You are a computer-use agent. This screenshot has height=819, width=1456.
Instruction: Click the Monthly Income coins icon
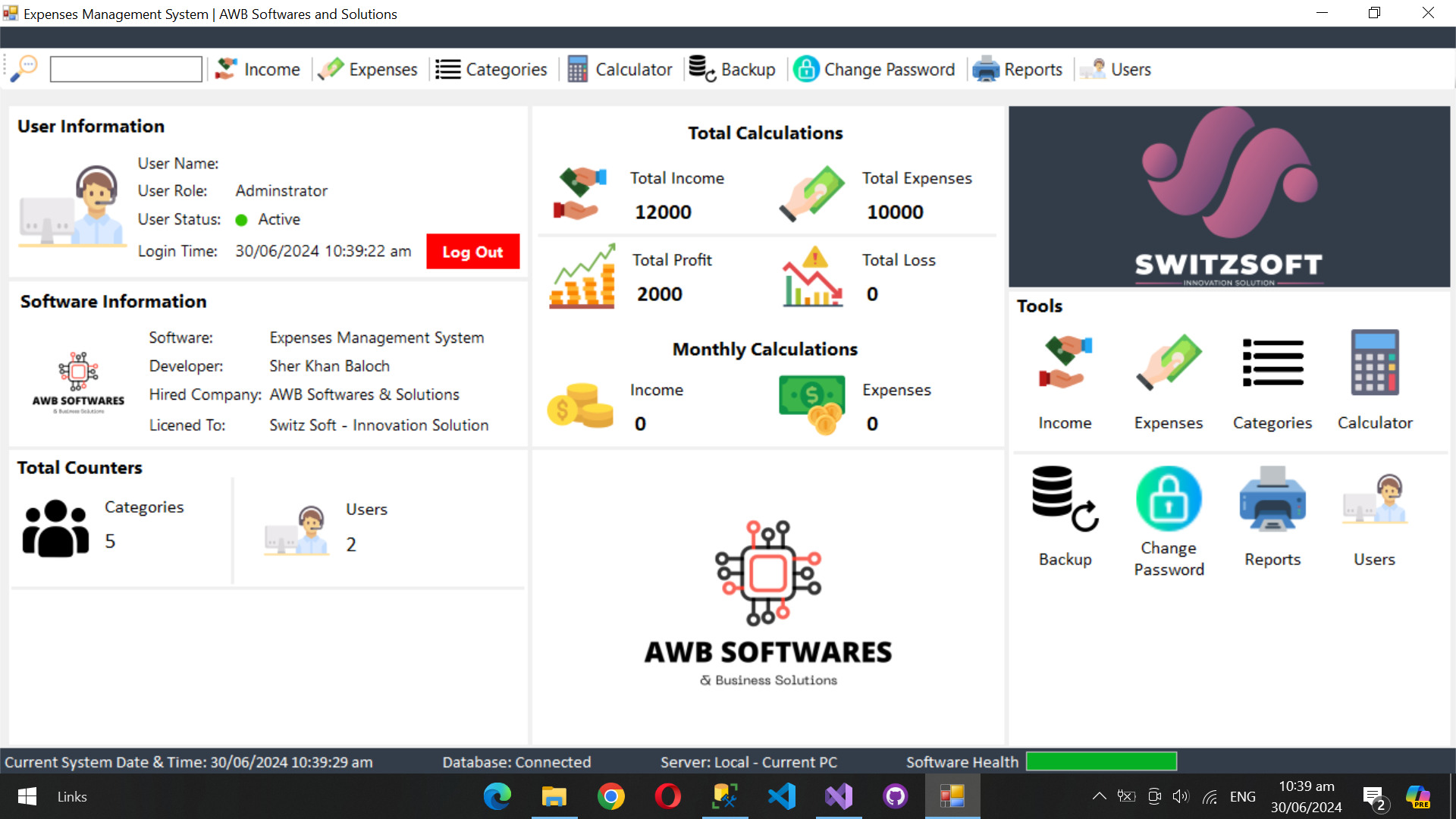click(x=580, y=406)
